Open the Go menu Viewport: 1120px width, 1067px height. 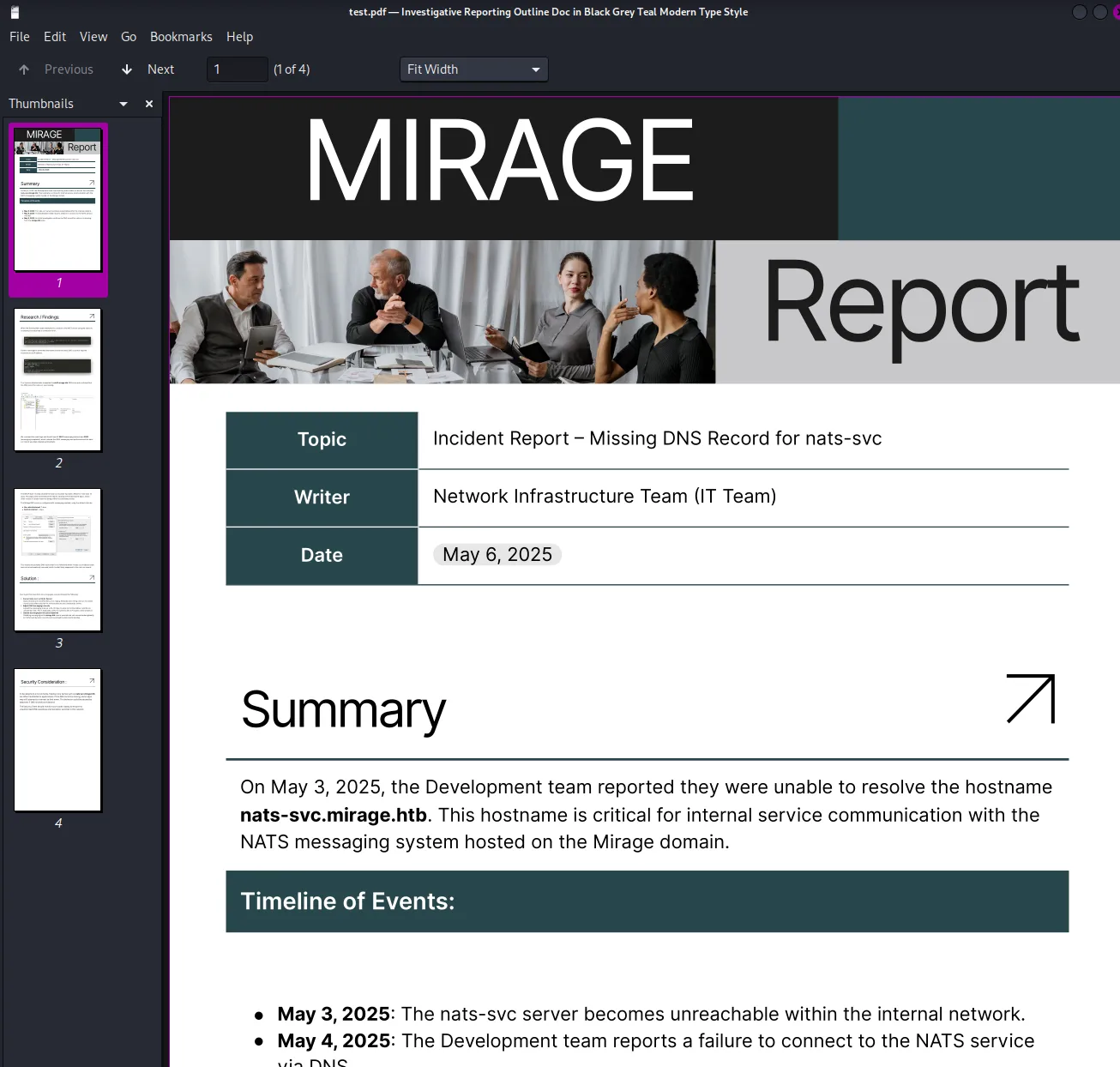point(129,37)
